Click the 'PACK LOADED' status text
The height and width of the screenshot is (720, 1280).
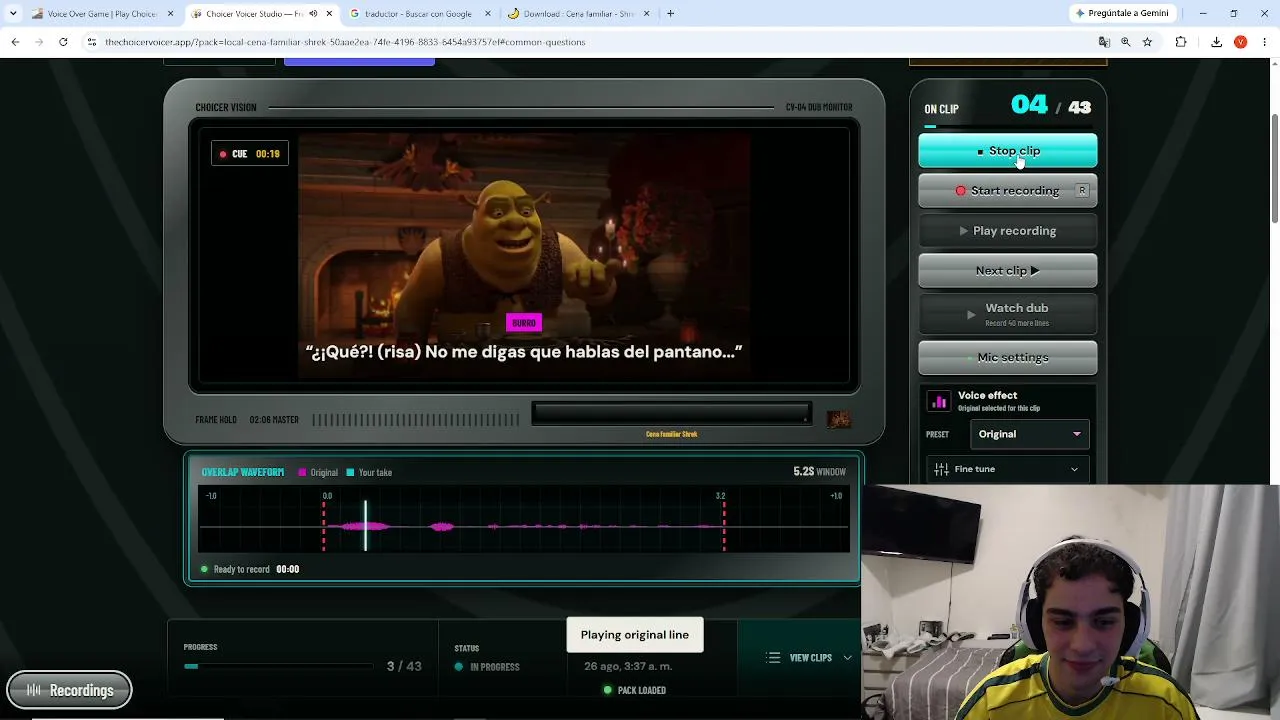click(x=641, y=690)
